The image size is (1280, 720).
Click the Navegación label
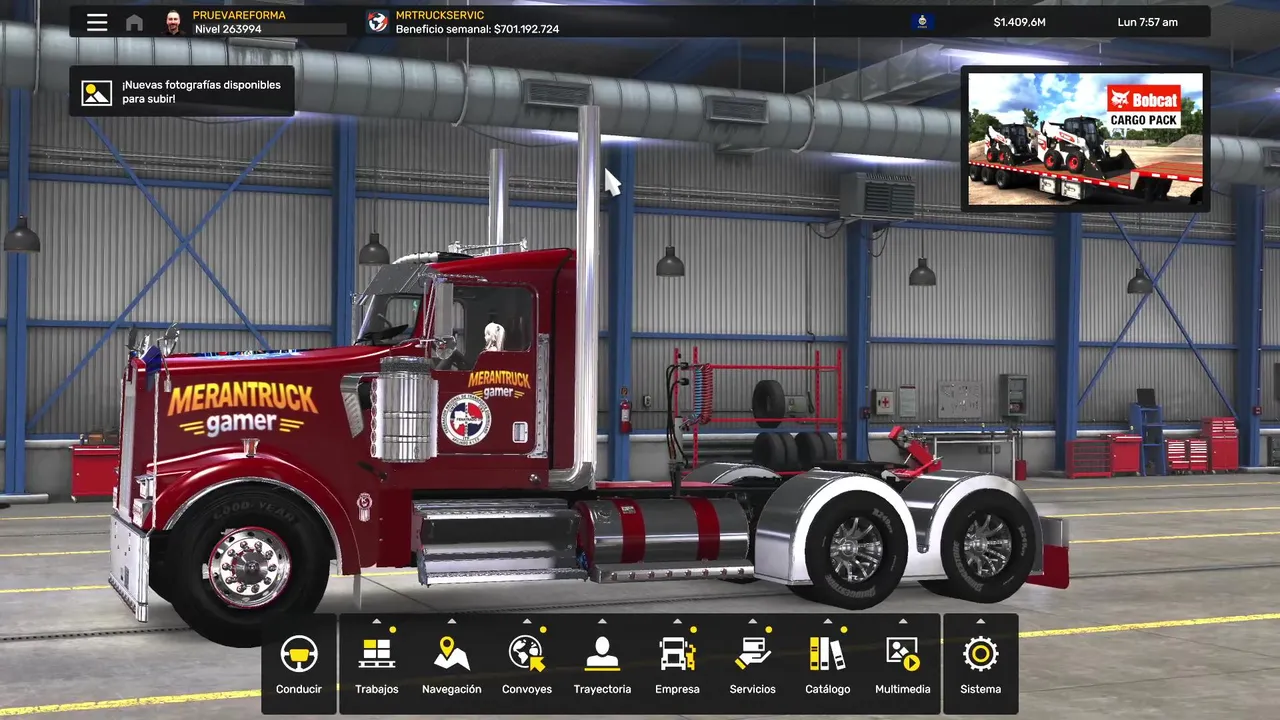pos(452,689)
